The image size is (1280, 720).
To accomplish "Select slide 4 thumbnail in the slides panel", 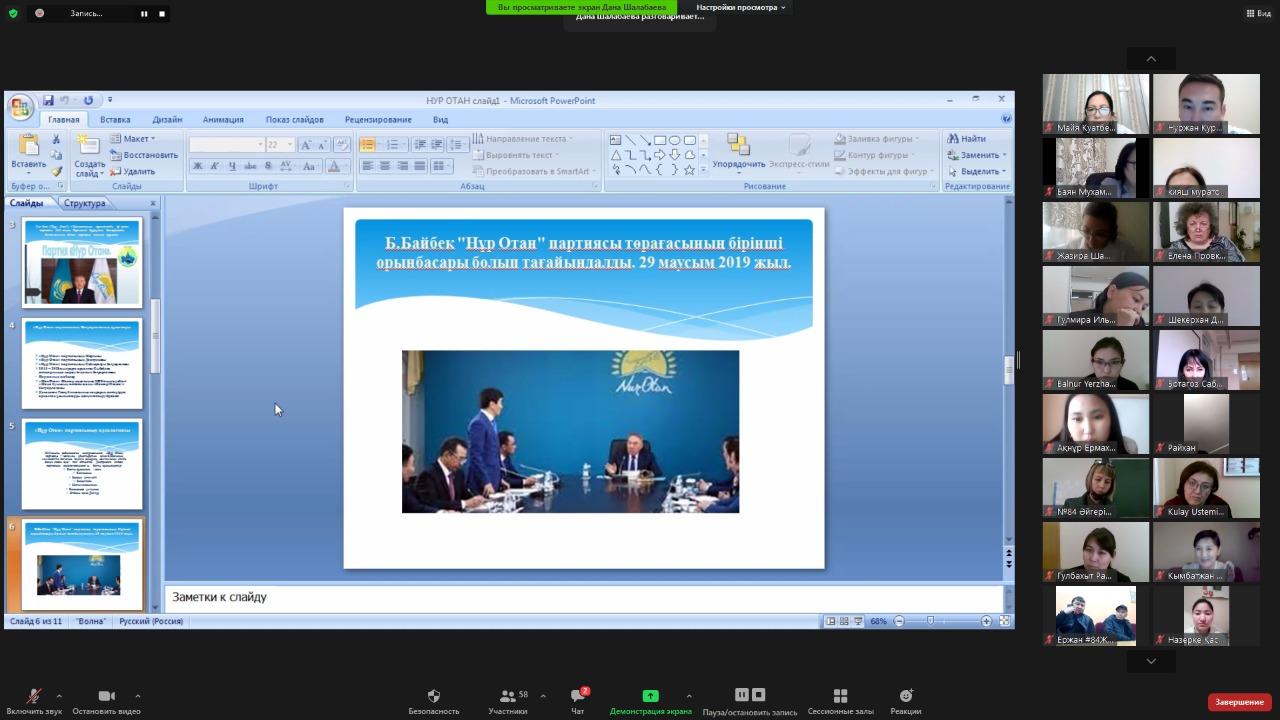I will [82, 364].
